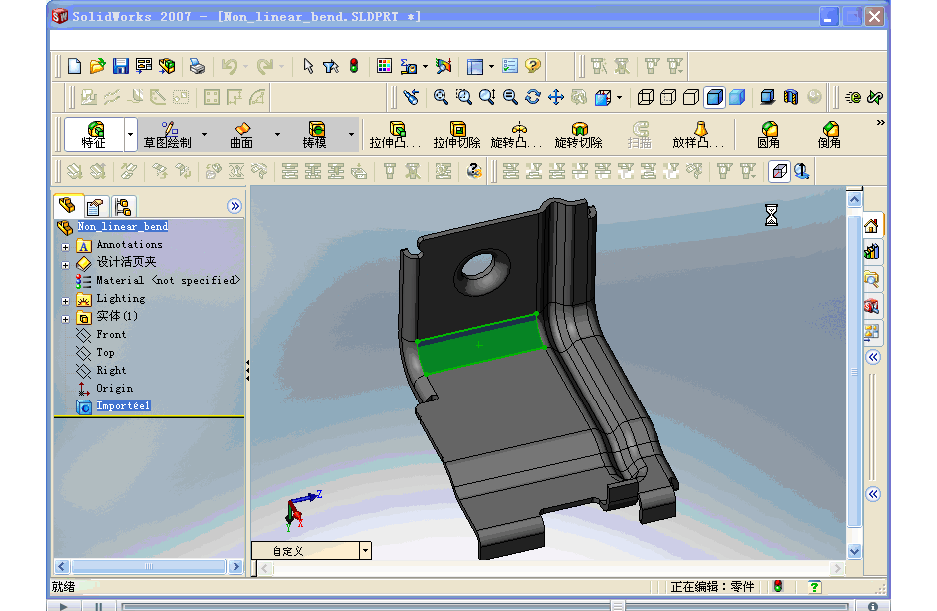Click 旋转切除 revolved cut tool
This screenshot has height=611, width=937.
tap(578, 135)
